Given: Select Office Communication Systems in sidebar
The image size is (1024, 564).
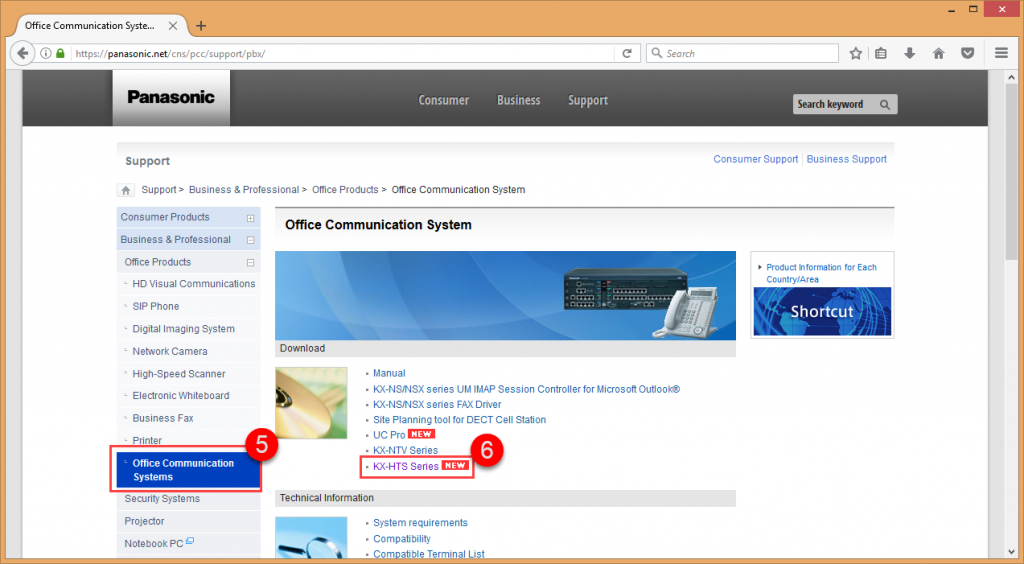Looking at the screenshot, I should (188, 470).
